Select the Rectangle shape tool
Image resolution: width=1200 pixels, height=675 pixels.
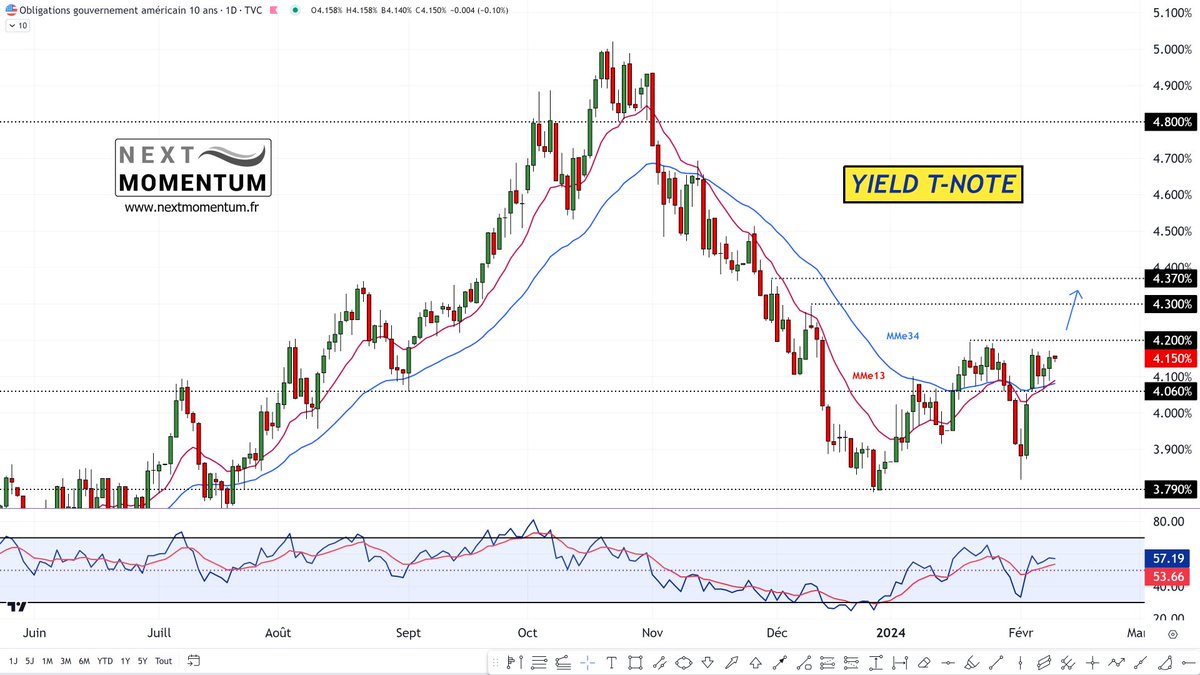click(635, 662)
